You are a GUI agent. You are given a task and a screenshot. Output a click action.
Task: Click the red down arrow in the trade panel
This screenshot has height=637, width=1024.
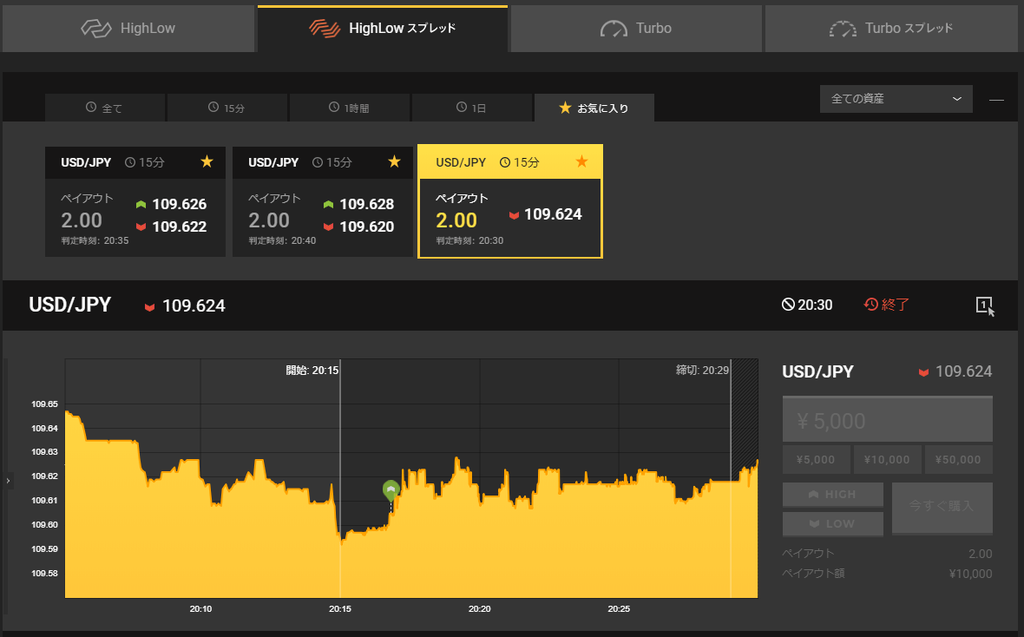[923, 372]
